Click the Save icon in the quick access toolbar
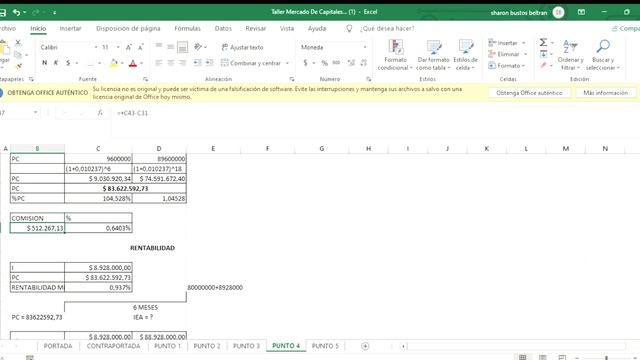This screenshot has width=640, height=360. tap(2, 13)
